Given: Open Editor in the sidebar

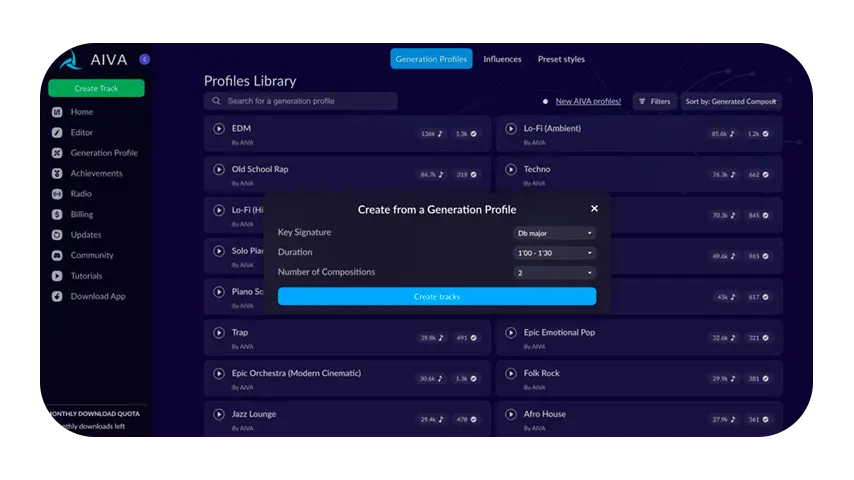Looking at the screenshot, I should [82, 132].
